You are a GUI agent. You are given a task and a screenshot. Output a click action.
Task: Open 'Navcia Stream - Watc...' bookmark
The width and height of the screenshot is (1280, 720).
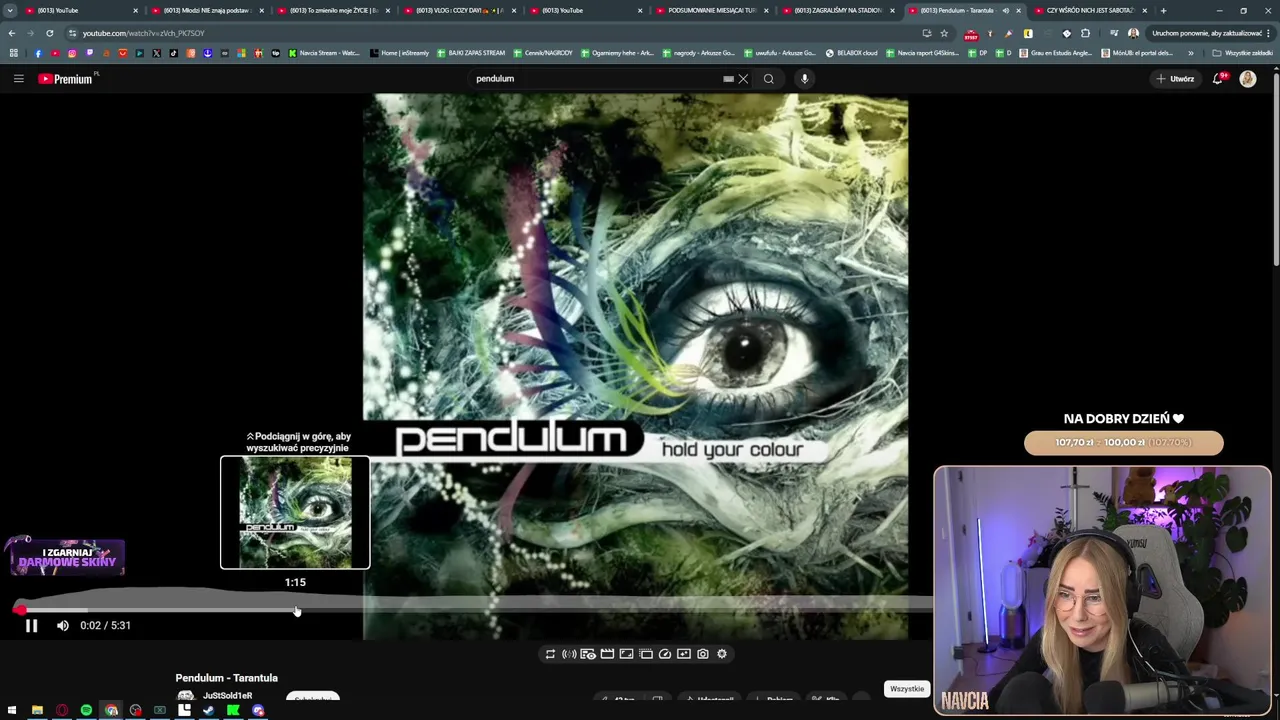pyautogui.click(x=323, y=53)
